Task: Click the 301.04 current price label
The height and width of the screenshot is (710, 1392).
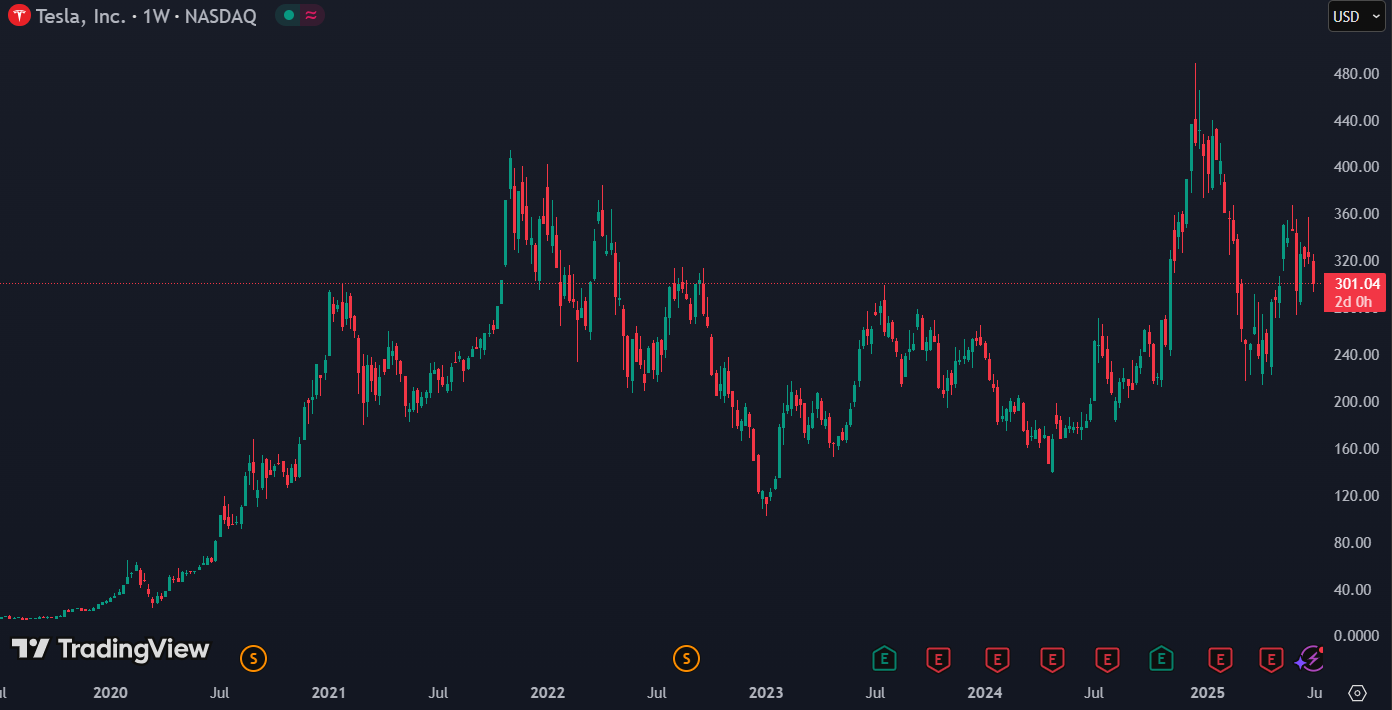Action: coord(1356,284)
